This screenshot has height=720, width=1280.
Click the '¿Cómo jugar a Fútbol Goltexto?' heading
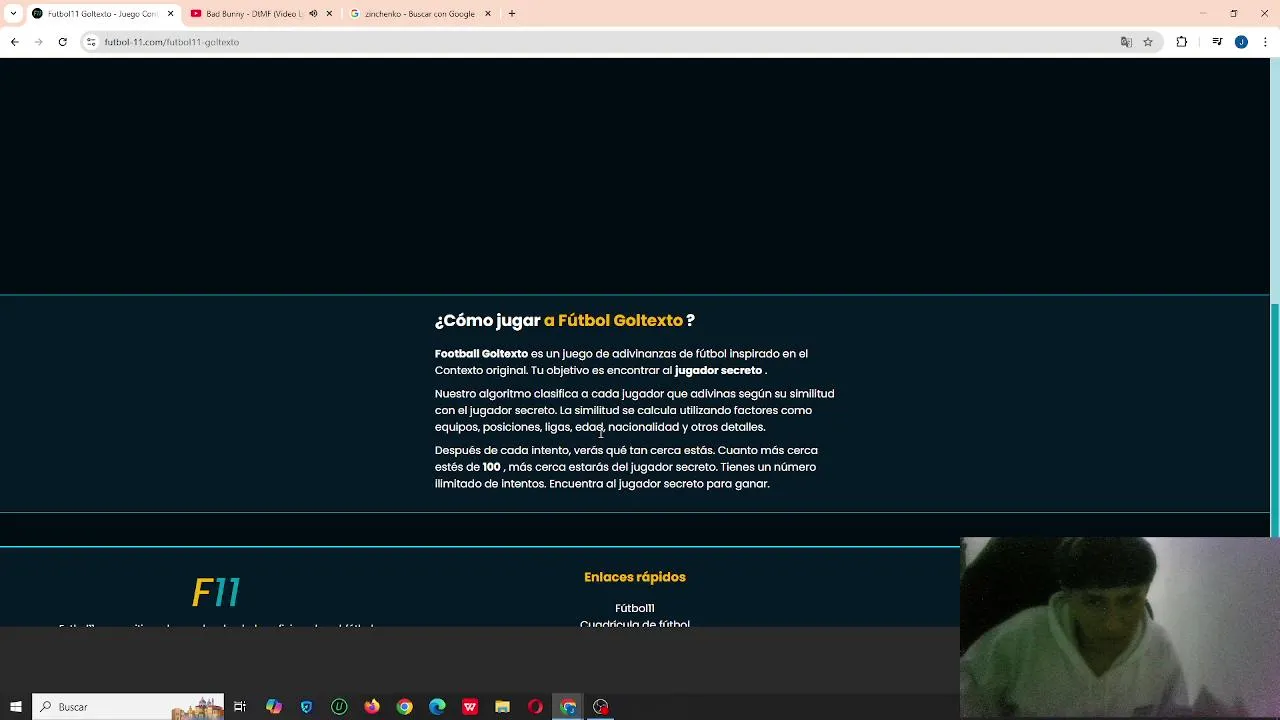[x=564, y=321]
